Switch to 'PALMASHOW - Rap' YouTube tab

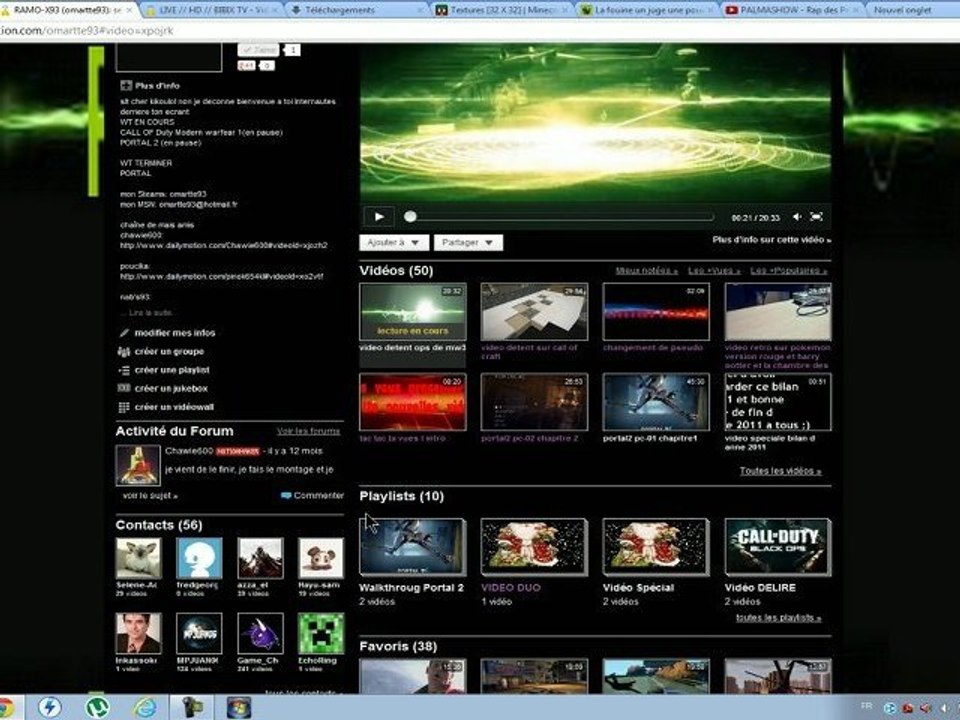click(793, 10)
